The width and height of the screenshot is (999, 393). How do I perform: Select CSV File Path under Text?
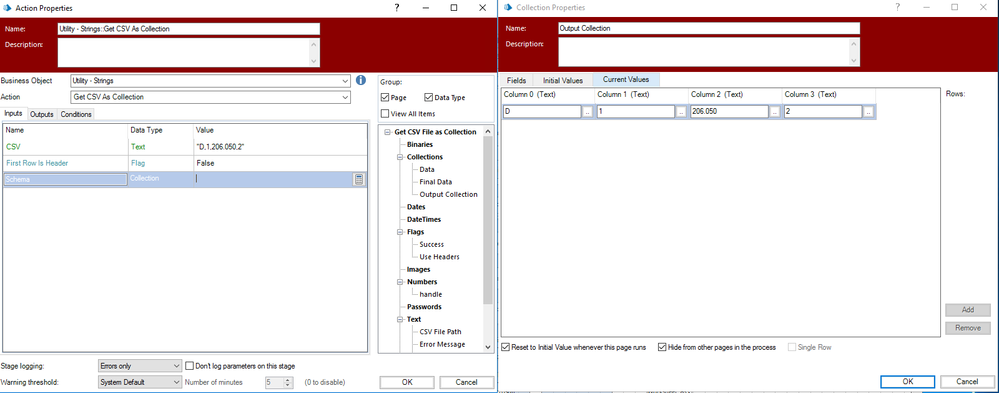[x=440, y=332]
